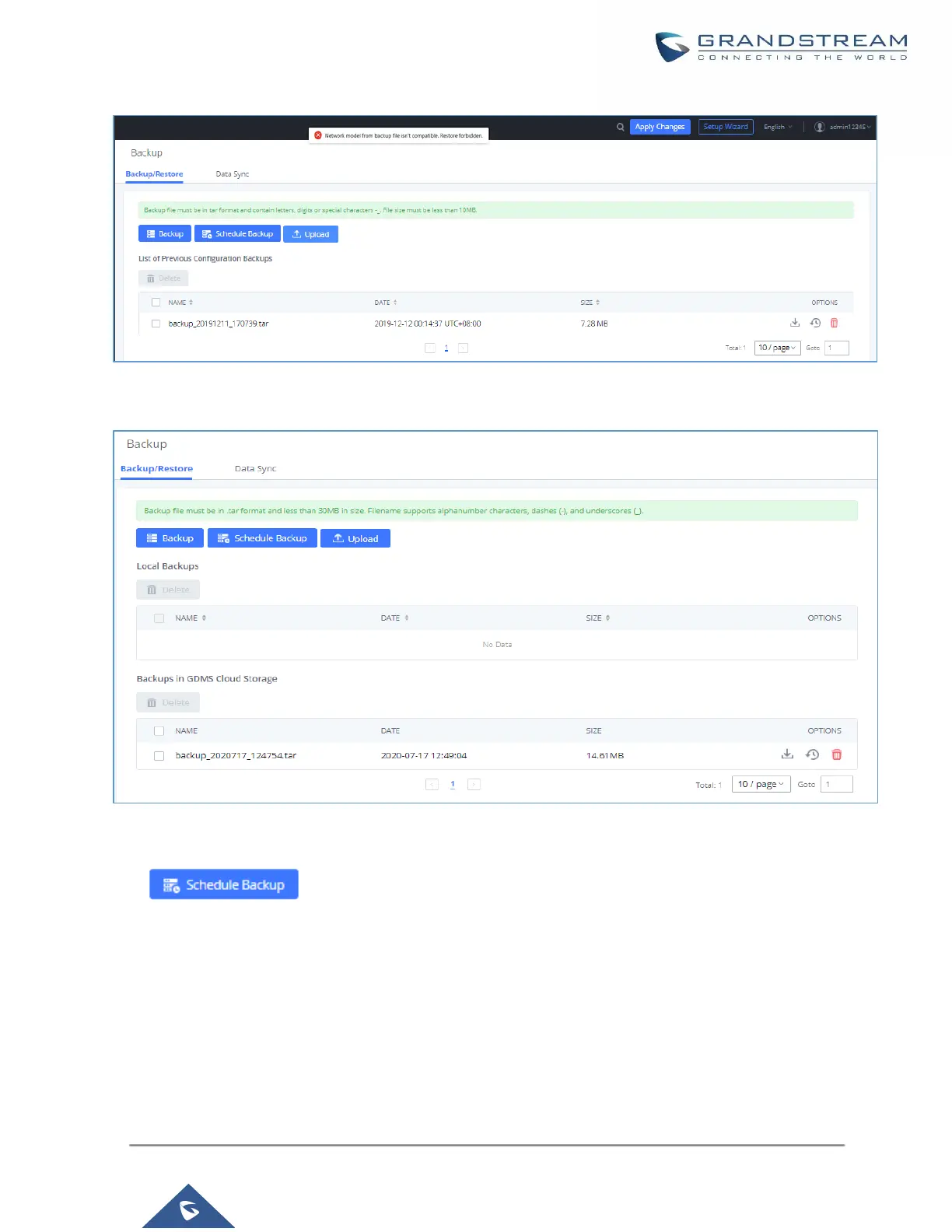Click the Backup button in lower panel
Screen dimensions: 952x1232
pyautogui.click(x=170, y=538)
